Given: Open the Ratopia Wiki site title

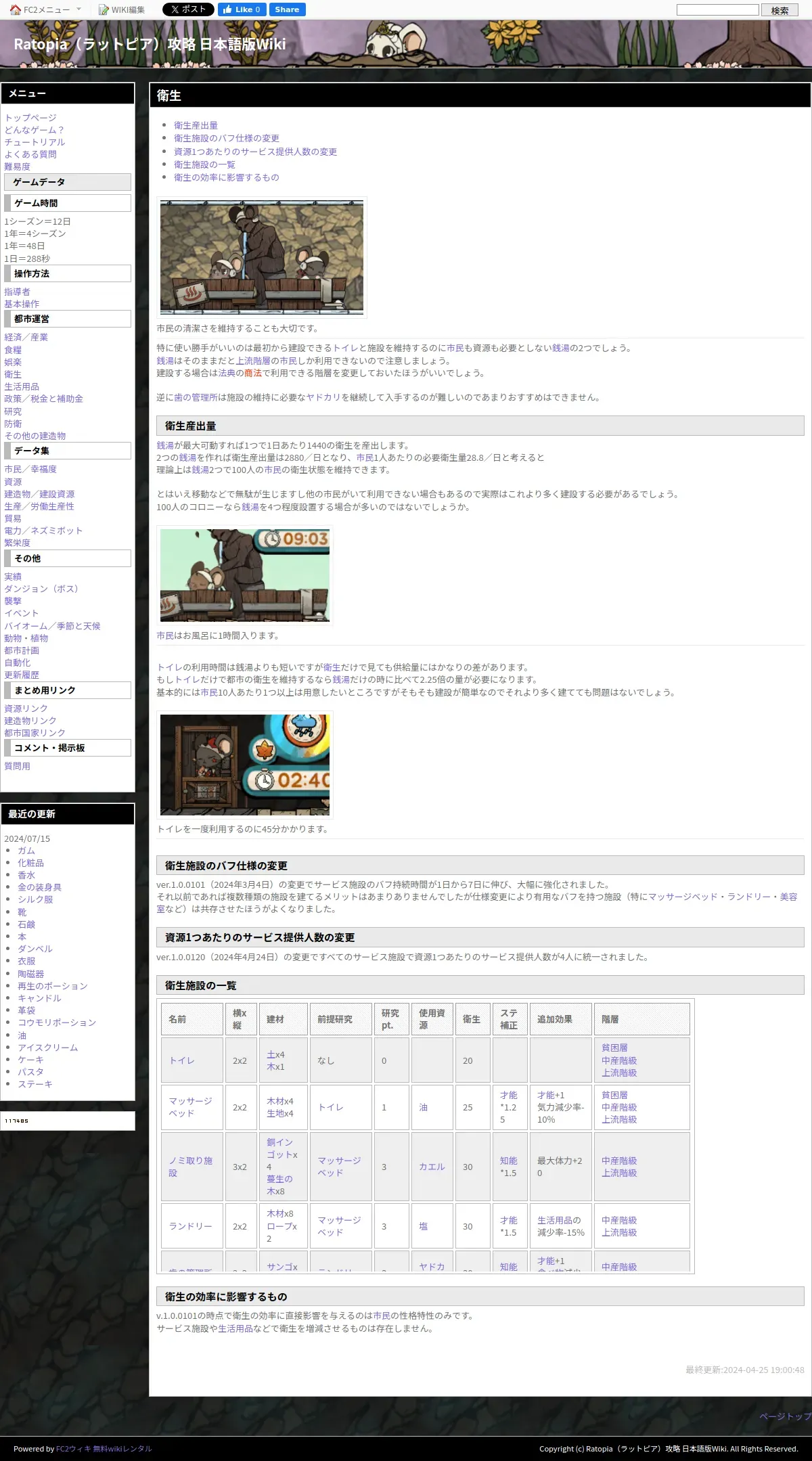Looking at the screenshot, I should point(150,44).
